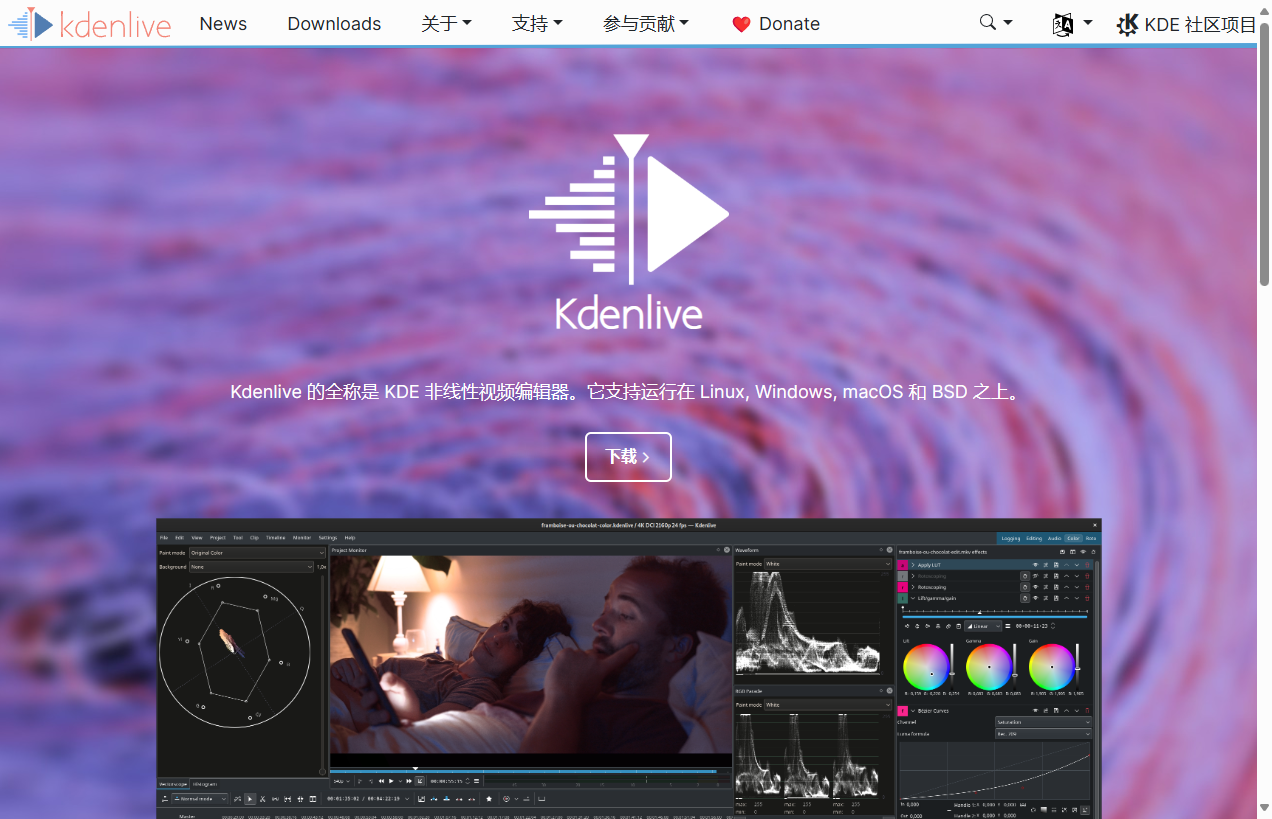This screenshot has width=1272, height=819.
Task: Click the favorite star icon in the timeline toolbar
Action: [489, 798]
